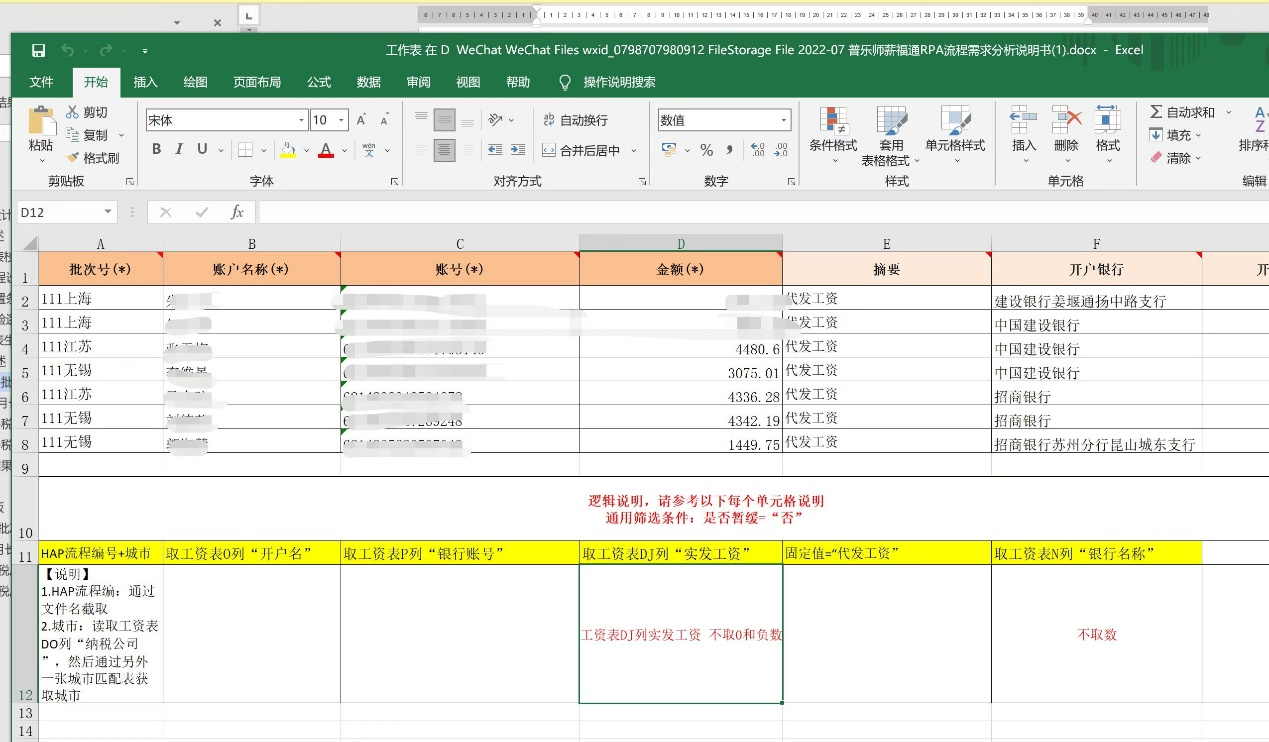Viewport: 1269px width, 742px height.
Task: Click the AutoSum (自动求和) button
Action: [1182, 112]
